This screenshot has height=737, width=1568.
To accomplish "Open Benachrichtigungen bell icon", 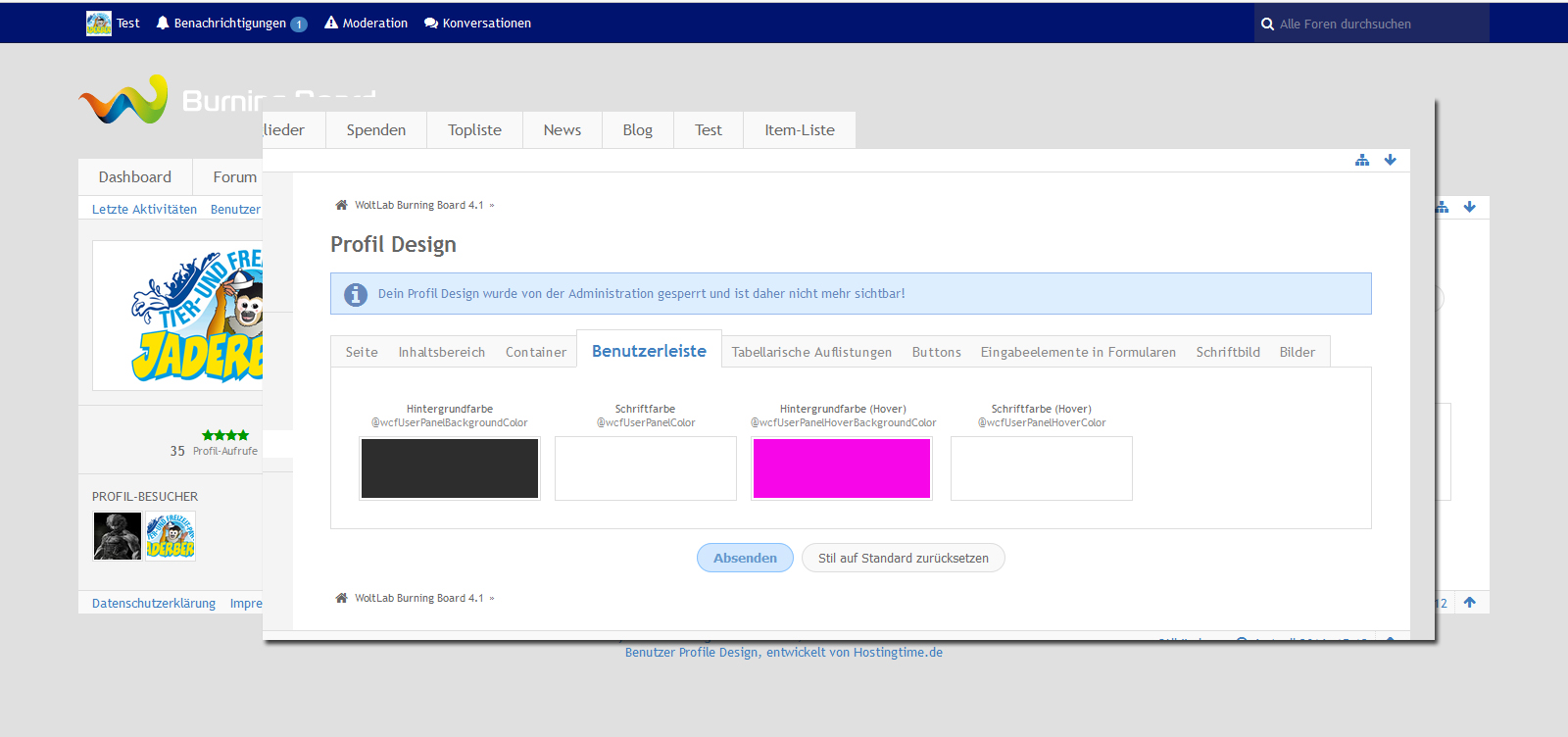I will [x=163, y=23].
